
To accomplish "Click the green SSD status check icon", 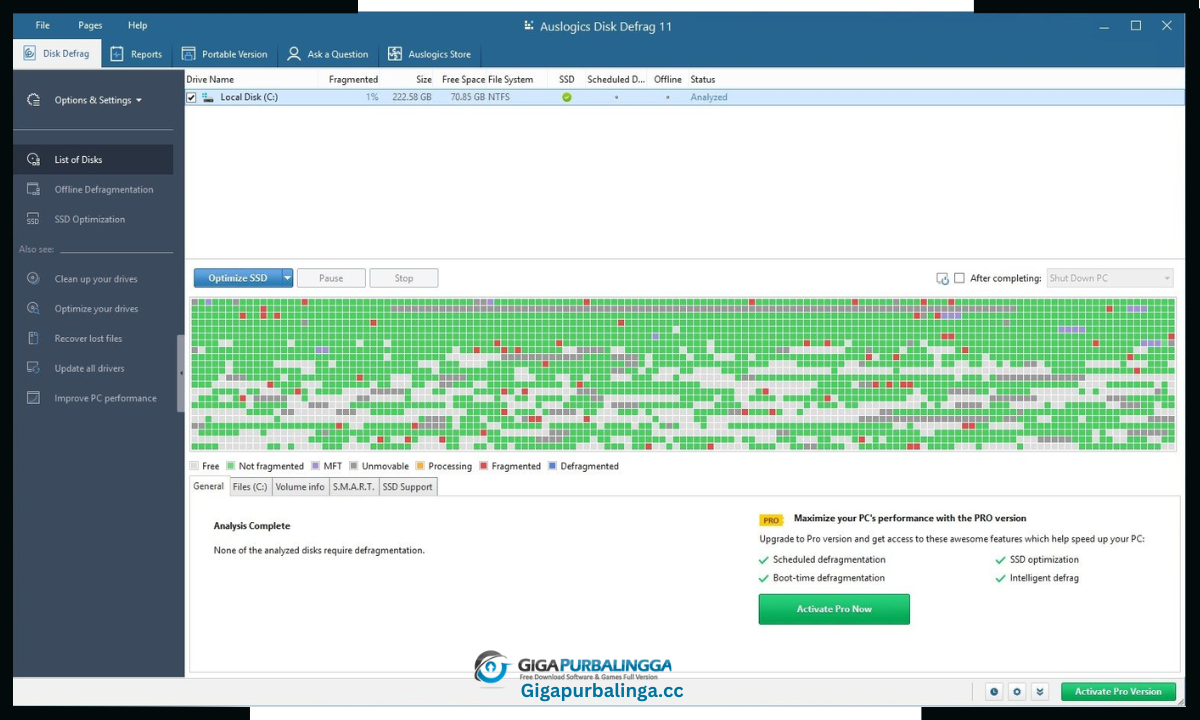I will pos(567,97).
